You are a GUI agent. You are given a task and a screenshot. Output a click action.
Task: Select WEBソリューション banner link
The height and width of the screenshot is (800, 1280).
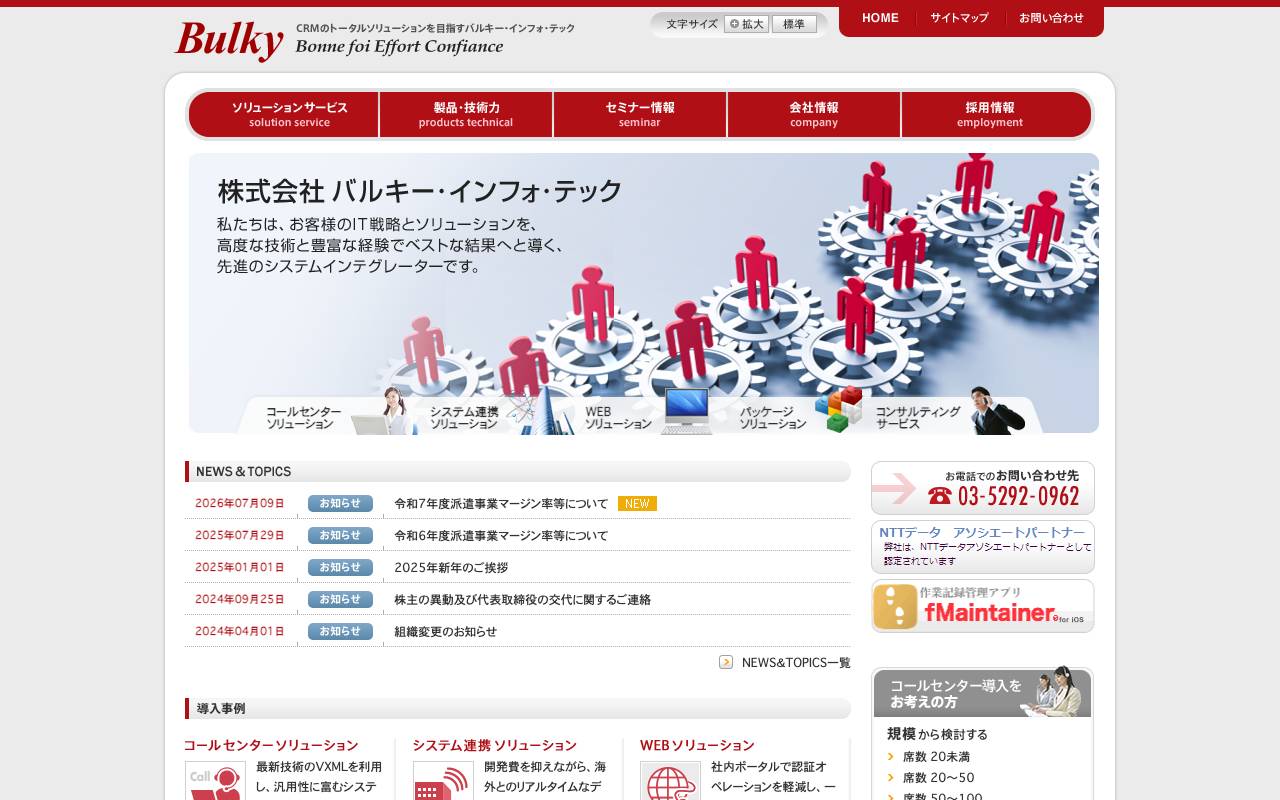[x=618, y=417]
